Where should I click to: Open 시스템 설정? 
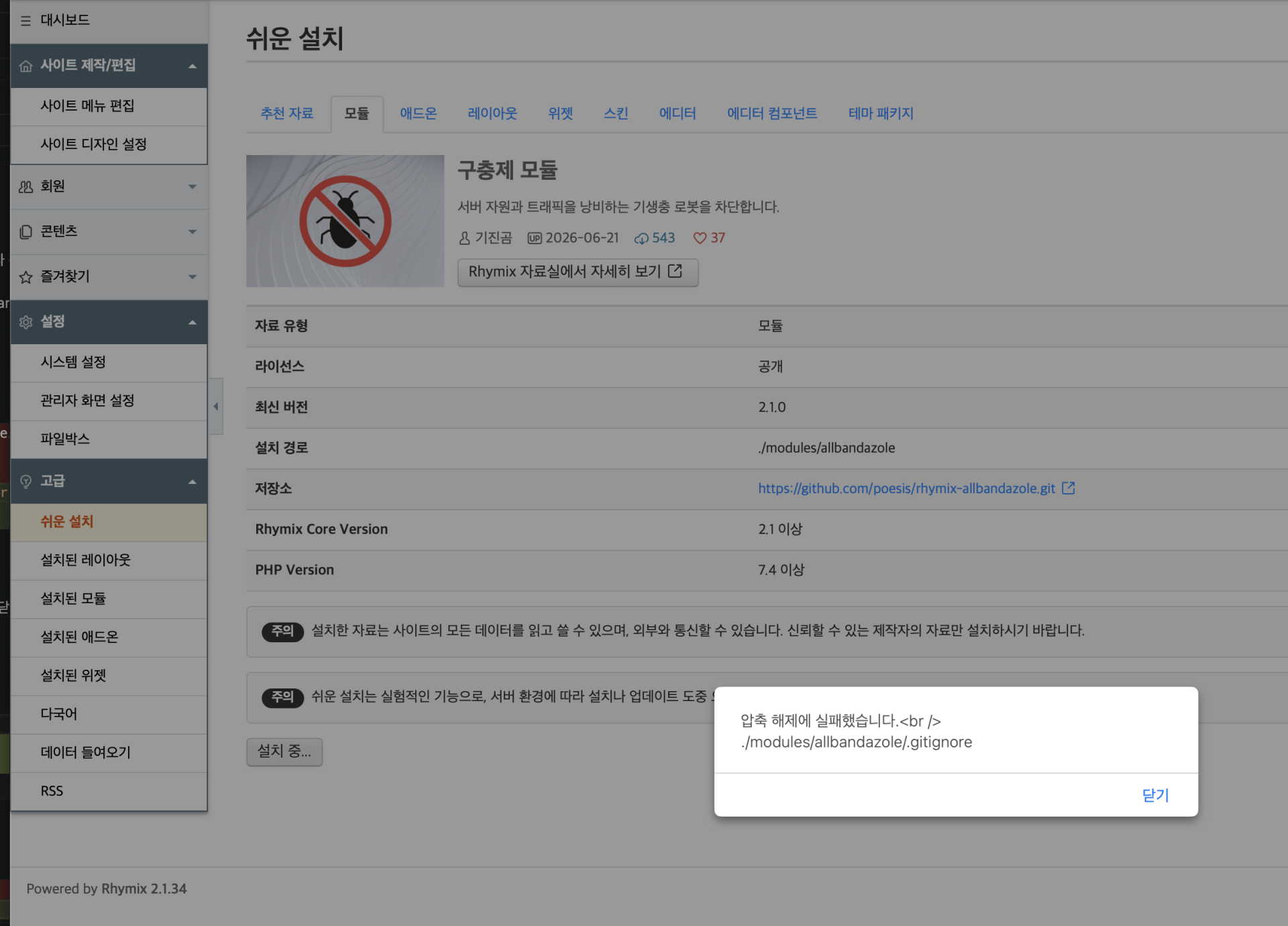[109, 362]
